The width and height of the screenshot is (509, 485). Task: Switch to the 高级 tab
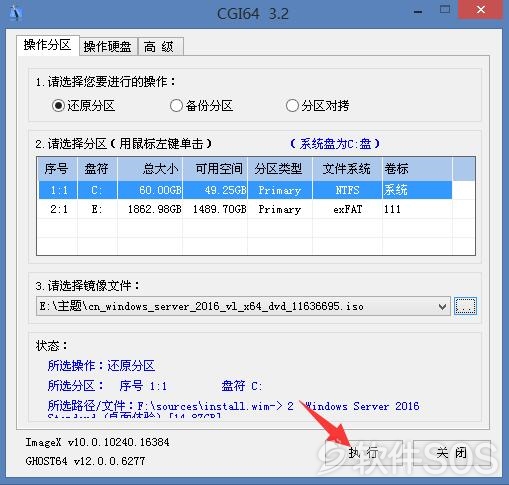click(x=159, y=47)
